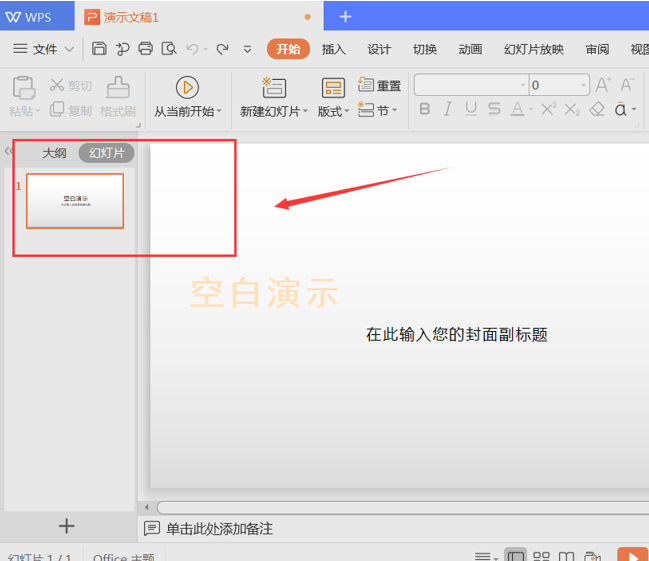The height and width of the screenshot is (561, 649).
Task: Click the 粘贴 paste icon
Action: [x=24, y=87]
